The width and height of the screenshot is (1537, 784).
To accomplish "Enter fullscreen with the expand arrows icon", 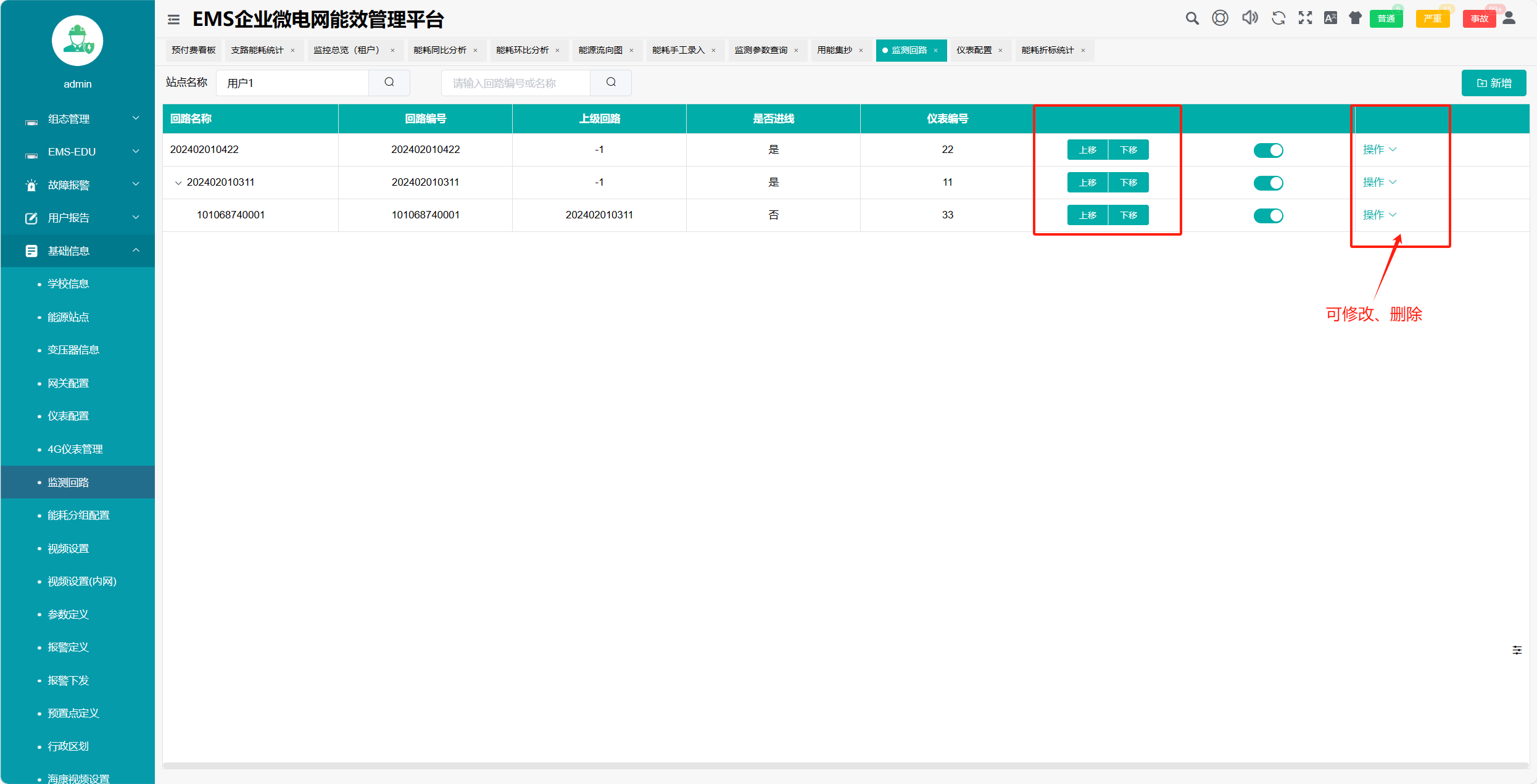I will click(1305, 18).
